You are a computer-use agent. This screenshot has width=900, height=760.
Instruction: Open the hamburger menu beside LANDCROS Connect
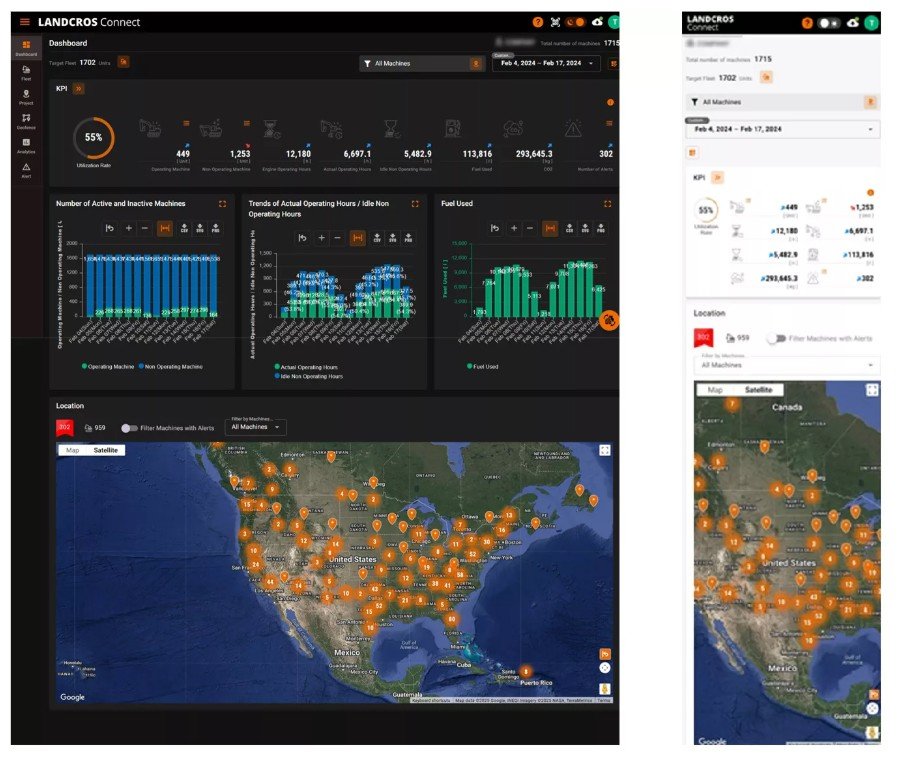(25, 22)
